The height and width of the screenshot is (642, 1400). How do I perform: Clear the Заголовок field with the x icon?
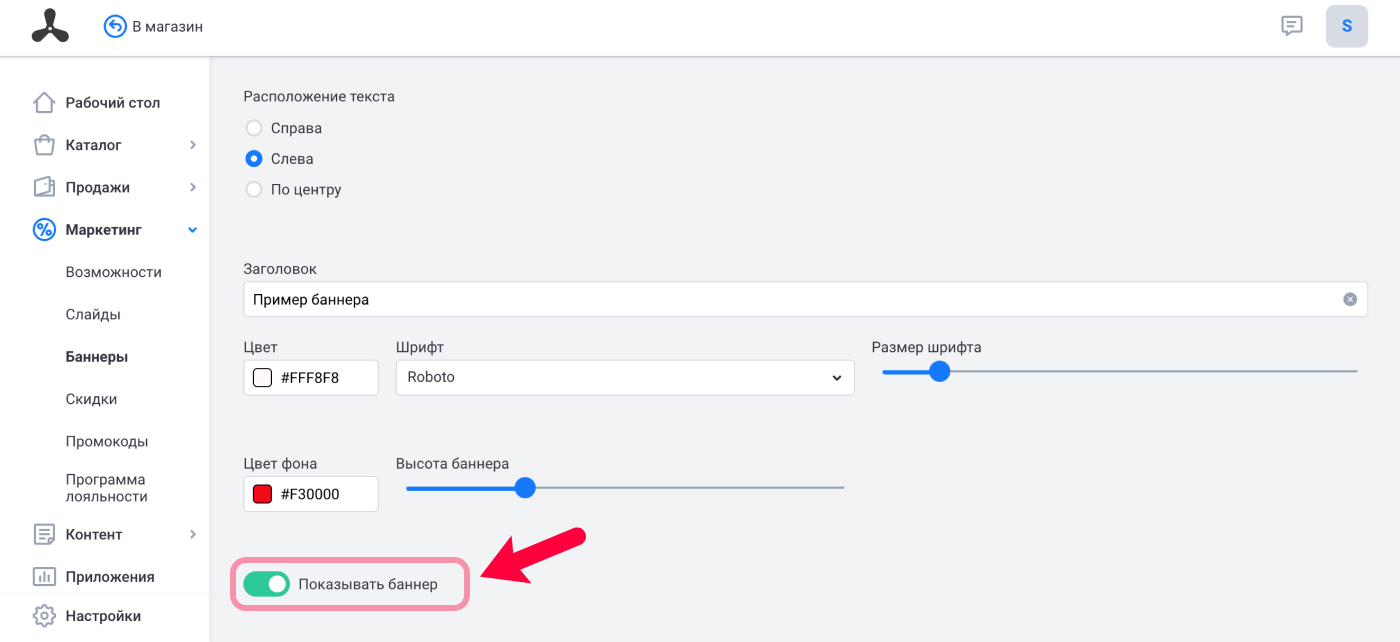click(1350, 299)
